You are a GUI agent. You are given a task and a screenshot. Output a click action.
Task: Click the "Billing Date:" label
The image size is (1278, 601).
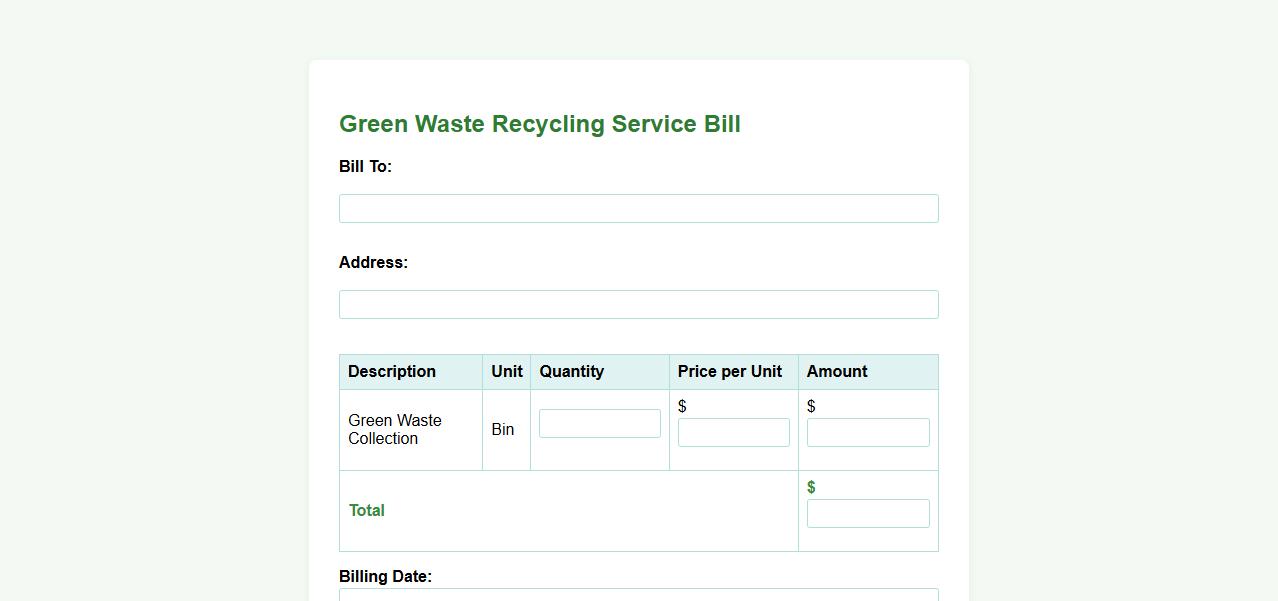(x=385, y=576)
